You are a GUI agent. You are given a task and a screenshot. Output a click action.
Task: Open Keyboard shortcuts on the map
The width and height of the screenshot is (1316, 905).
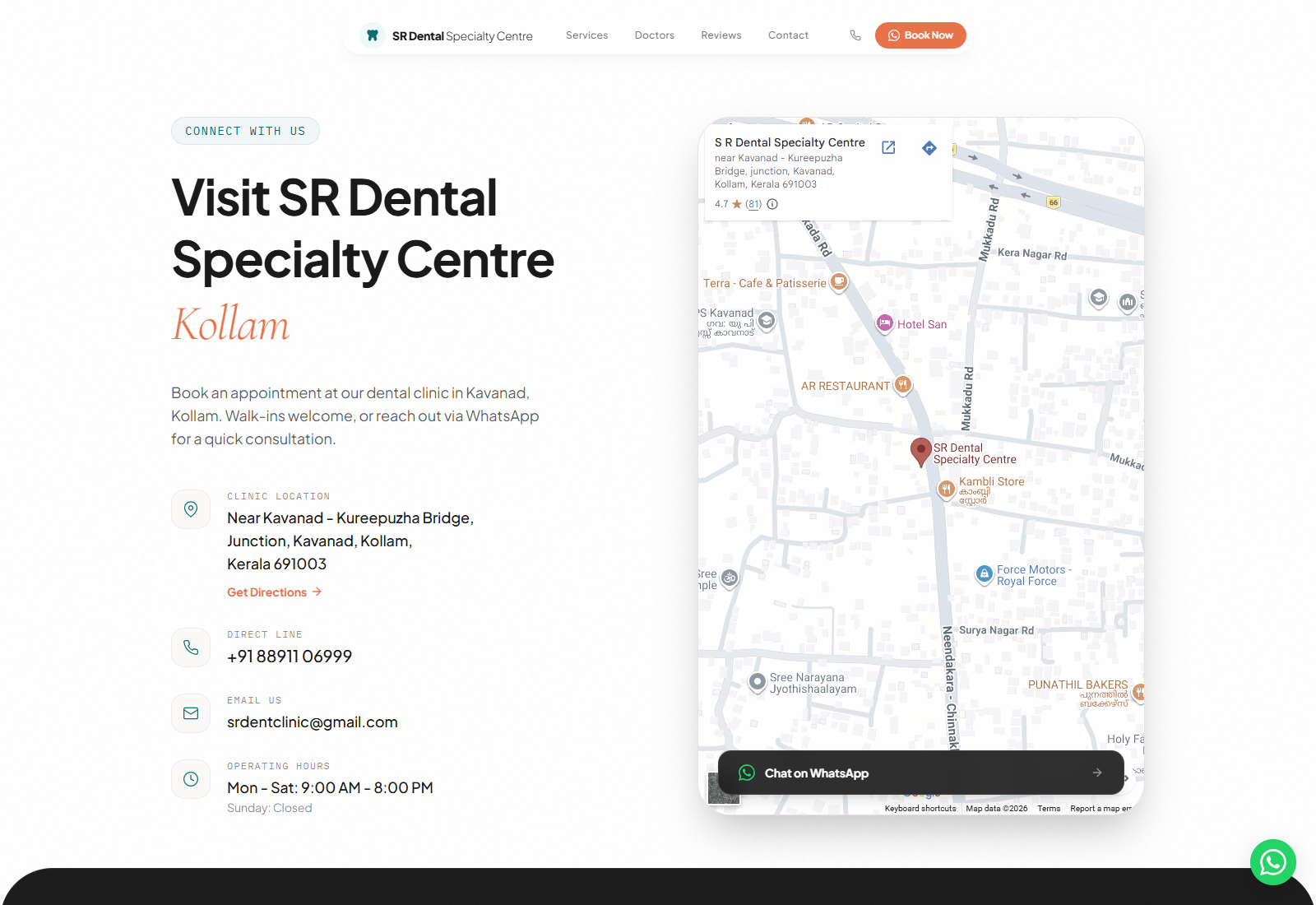pyautogui.click(x=920, y=809)
